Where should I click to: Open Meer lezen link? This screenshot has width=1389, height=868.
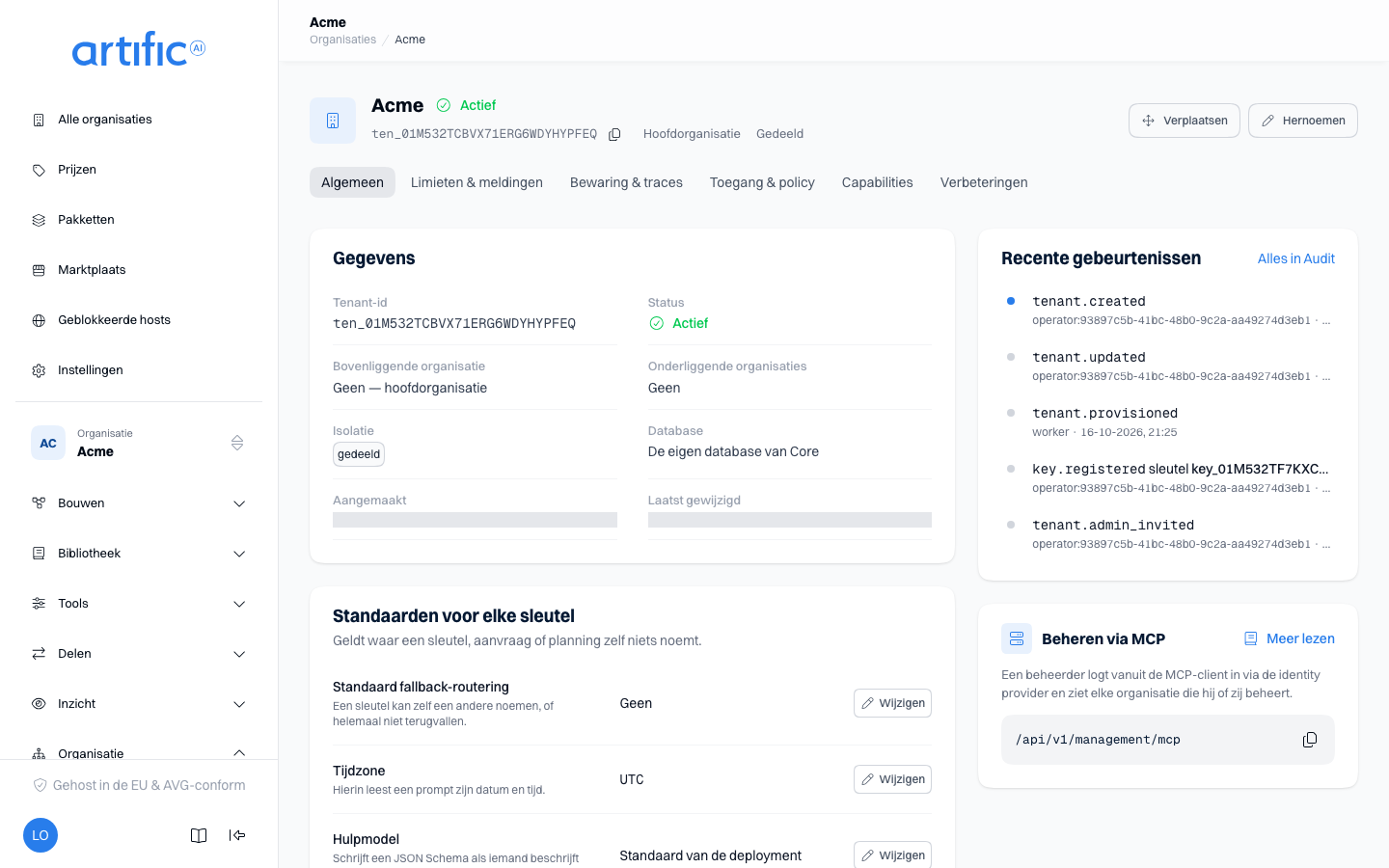[x=1290, y=638]
